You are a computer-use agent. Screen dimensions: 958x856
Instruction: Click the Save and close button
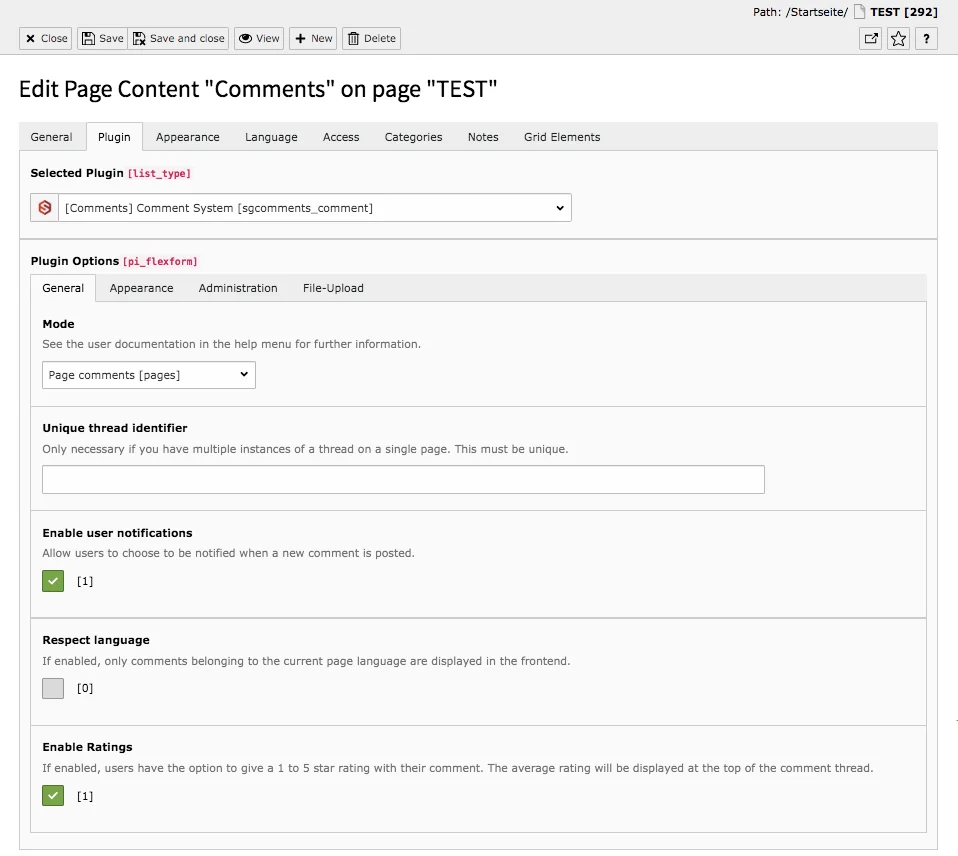click(x=178, y=38)
